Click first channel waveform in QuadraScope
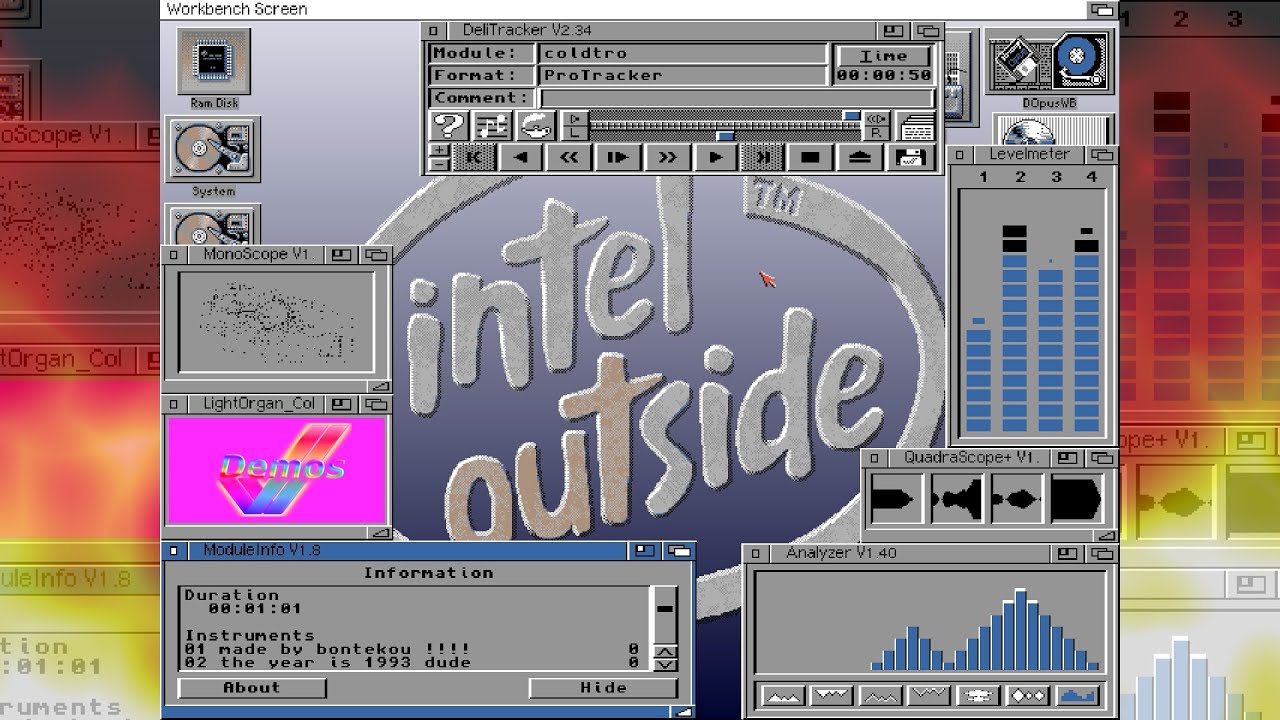The image size is (1280, 720). [x=896, y=499]
